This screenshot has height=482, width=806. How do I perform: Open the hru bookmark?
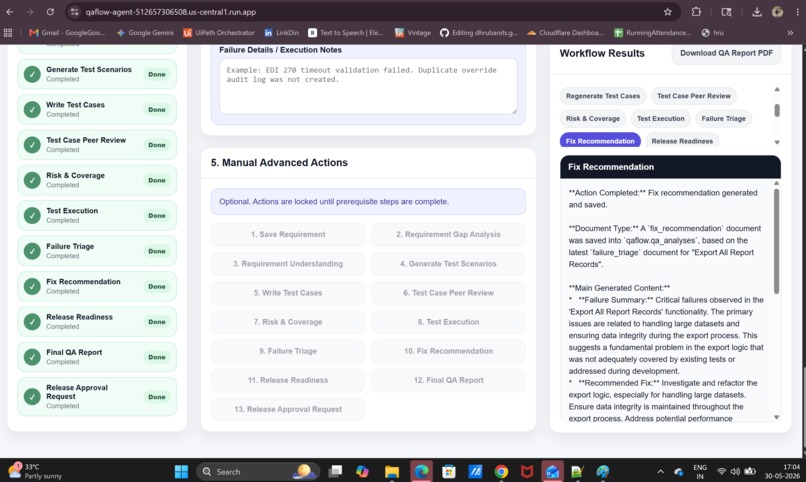pyautogui.click(x=712, y=33)
